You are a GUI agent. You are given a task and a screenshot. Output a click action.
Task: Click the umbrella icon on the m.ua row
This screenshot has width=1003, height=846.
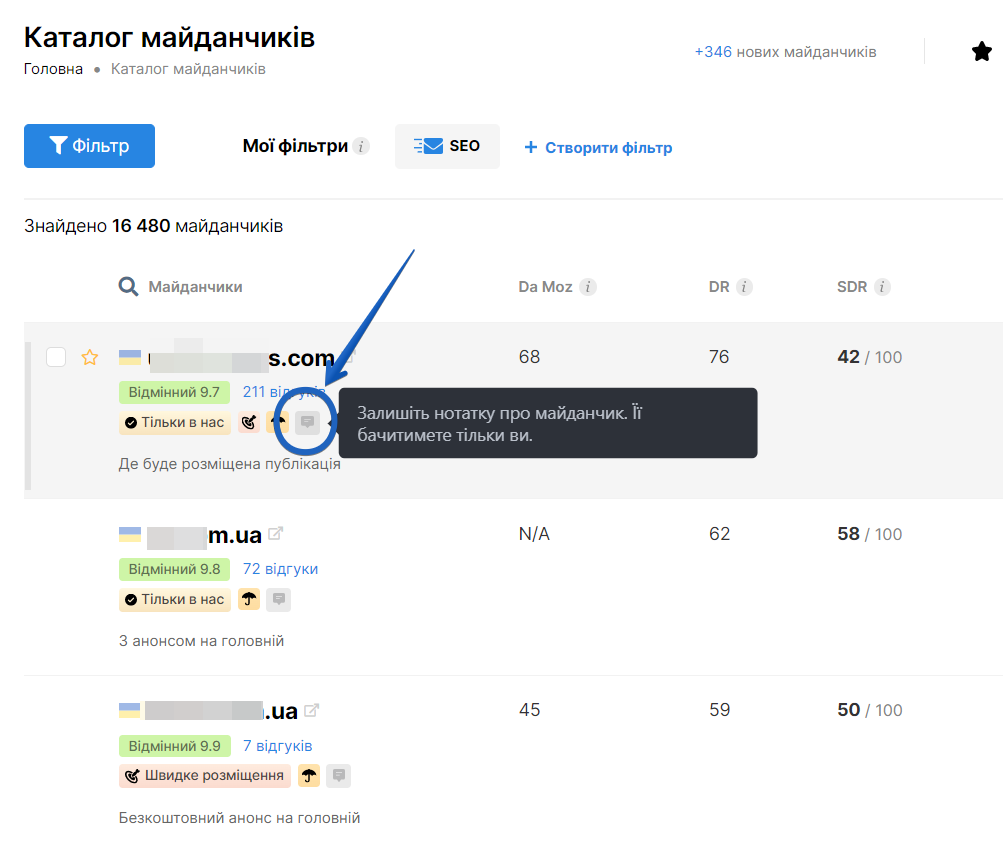[x=249, y=600]
